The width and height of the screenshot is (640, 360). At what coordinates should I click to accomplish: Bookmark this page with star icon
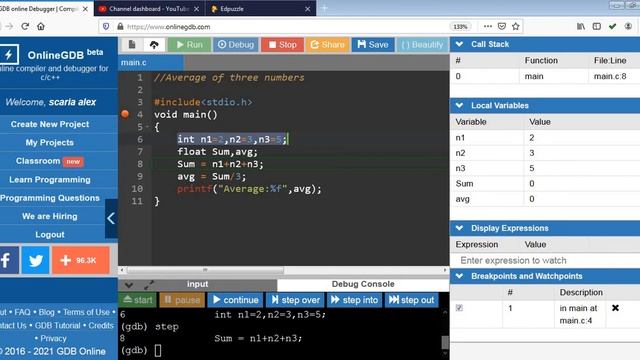[x=516, y=26]
